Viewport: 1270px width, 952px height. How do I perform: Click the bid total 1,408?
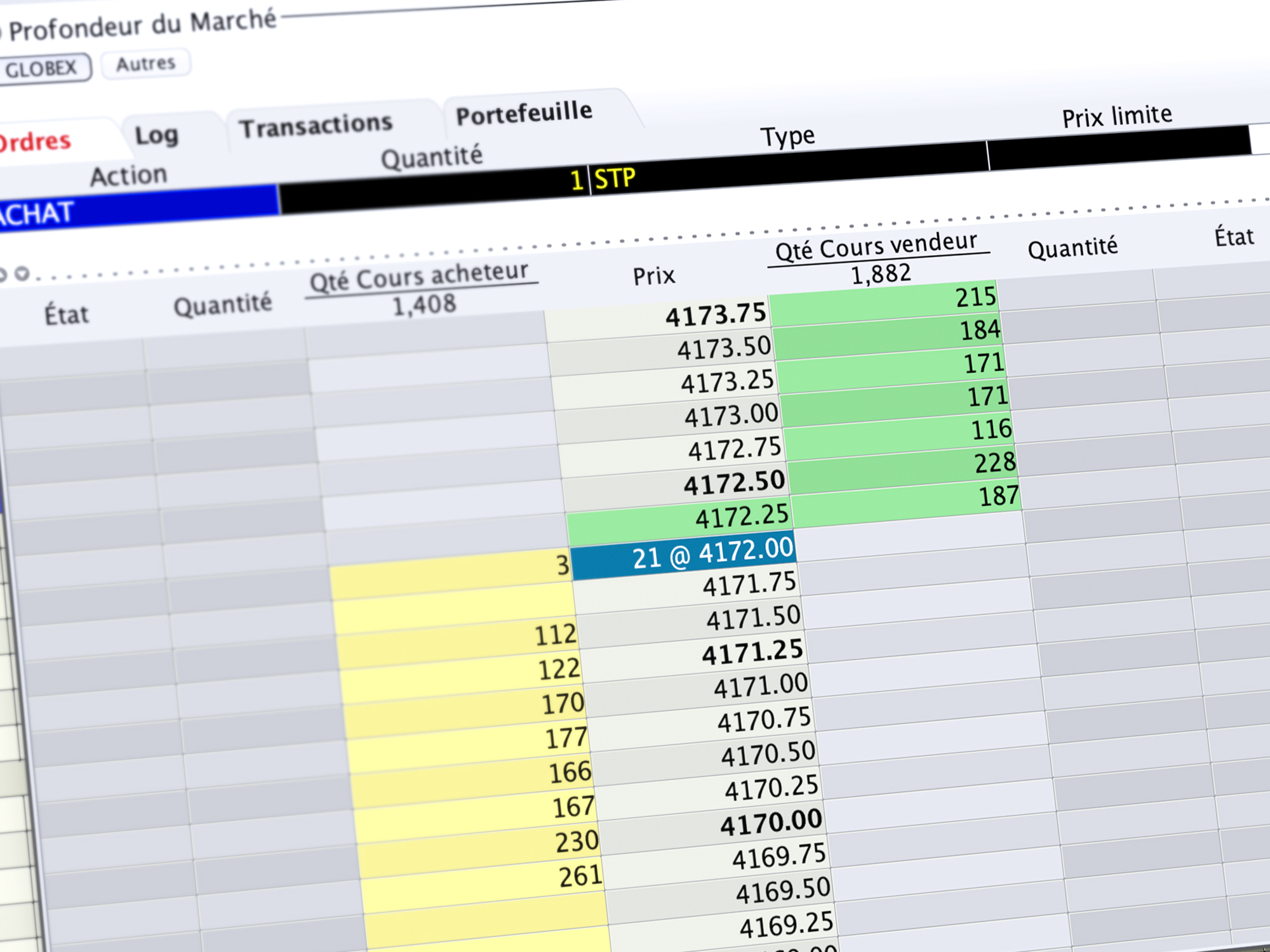point(424,305)
